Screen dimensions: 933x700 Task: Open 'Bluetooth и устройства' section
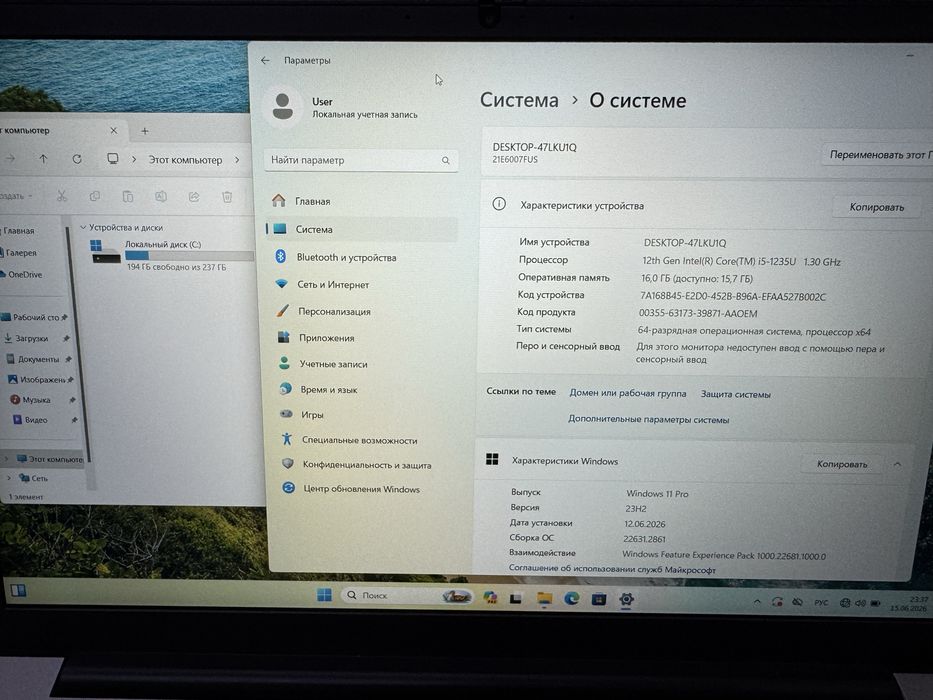click(346, 257)
